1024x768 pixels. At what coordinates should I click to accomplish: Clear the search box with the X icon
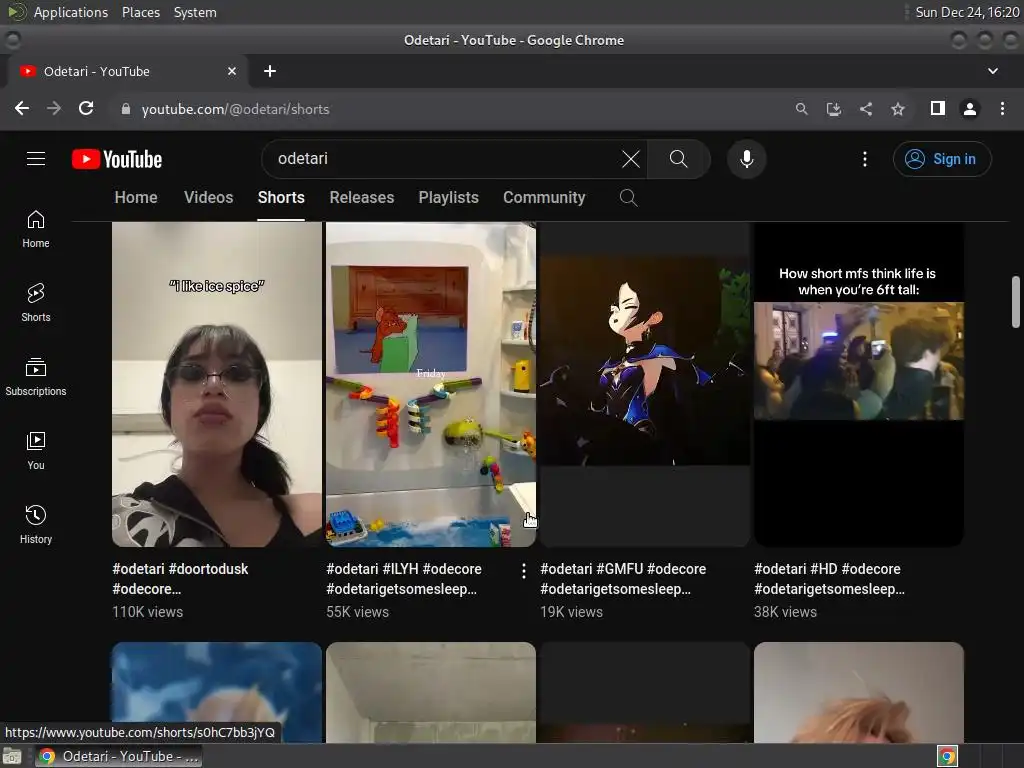click(630, 159)
